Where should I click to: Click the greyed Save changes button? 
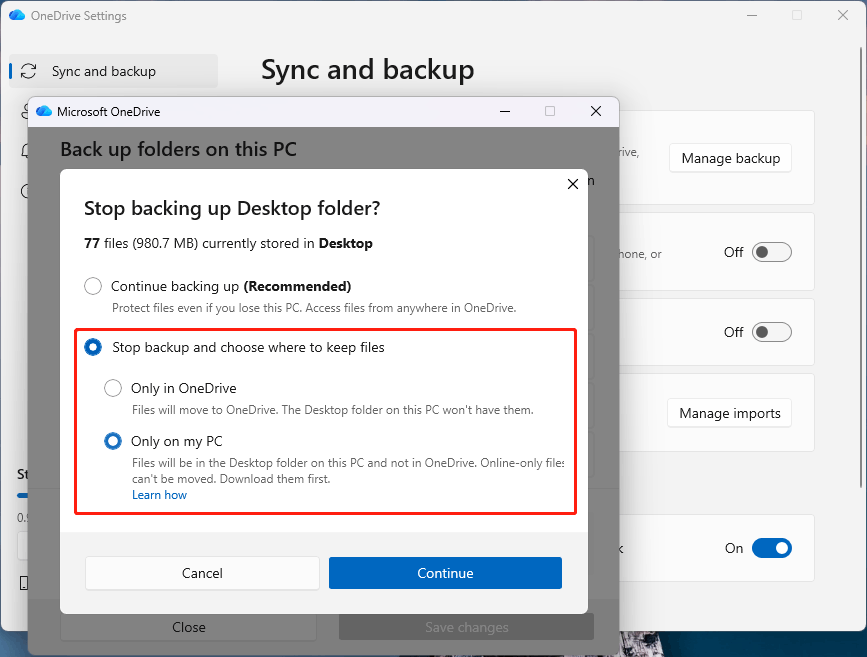pos(467,627)
